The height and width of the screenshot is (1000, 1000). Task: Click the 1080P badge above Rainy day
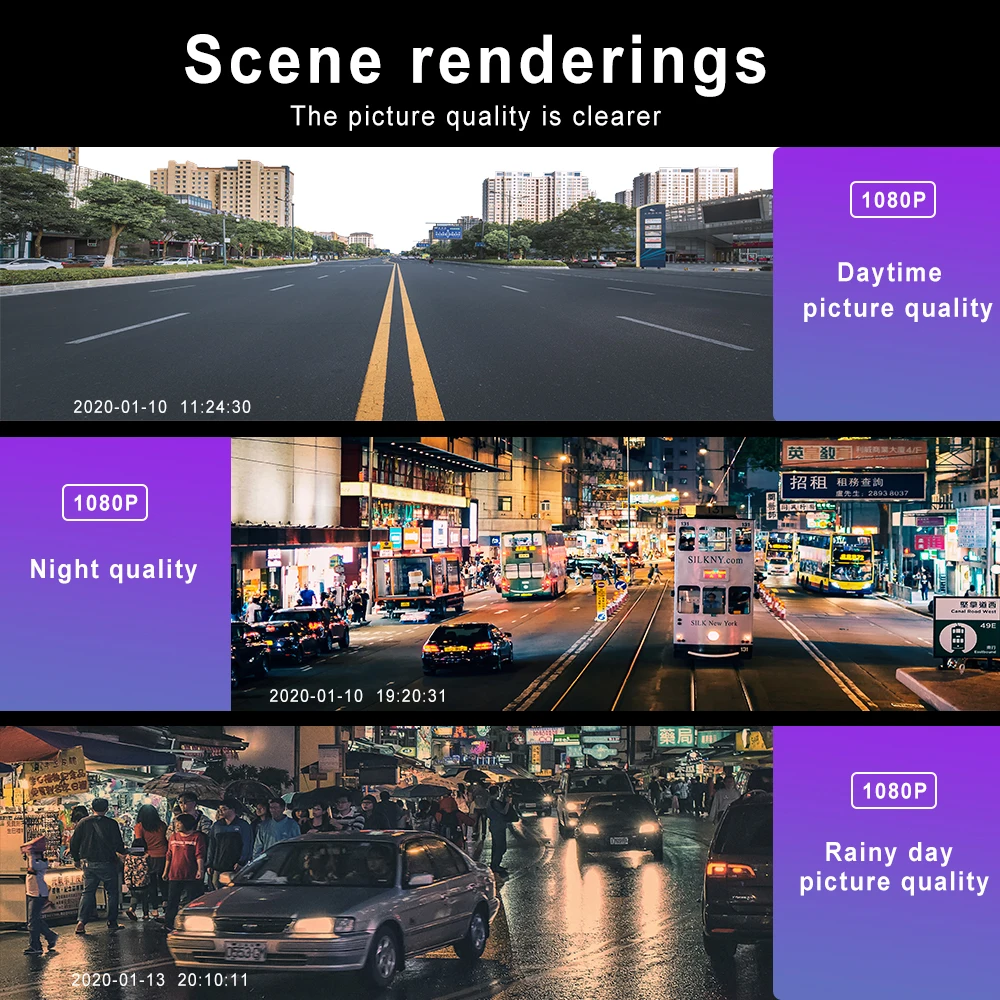click(893, 790)
